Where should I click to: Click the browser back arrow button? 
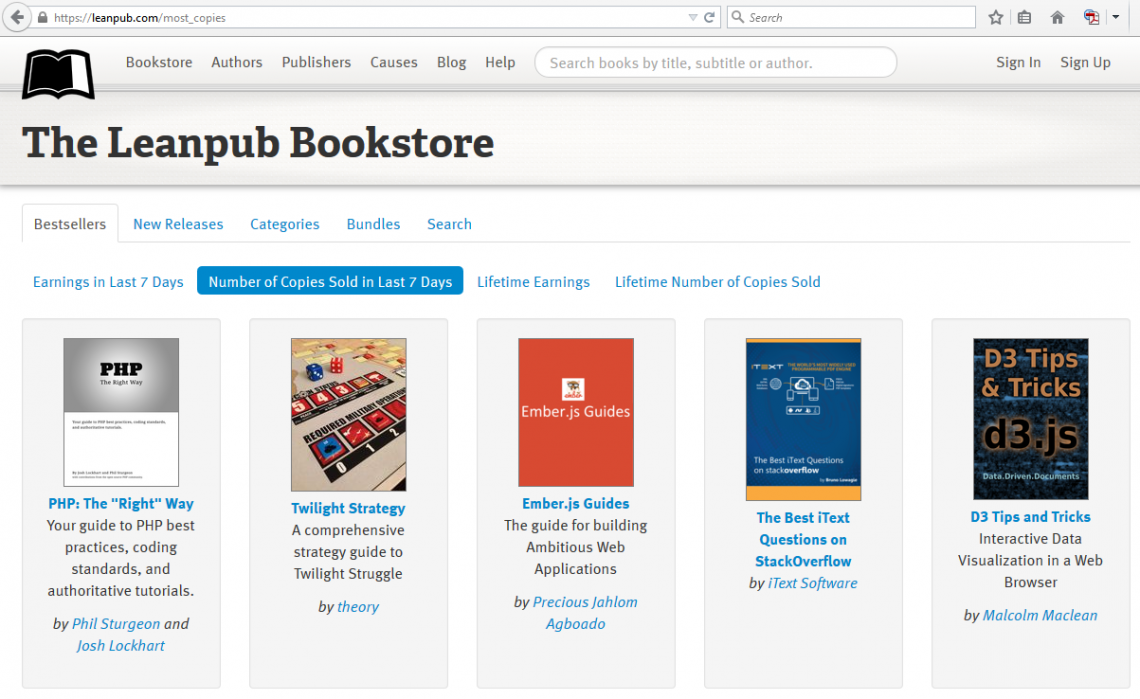(x=17, y=18)
